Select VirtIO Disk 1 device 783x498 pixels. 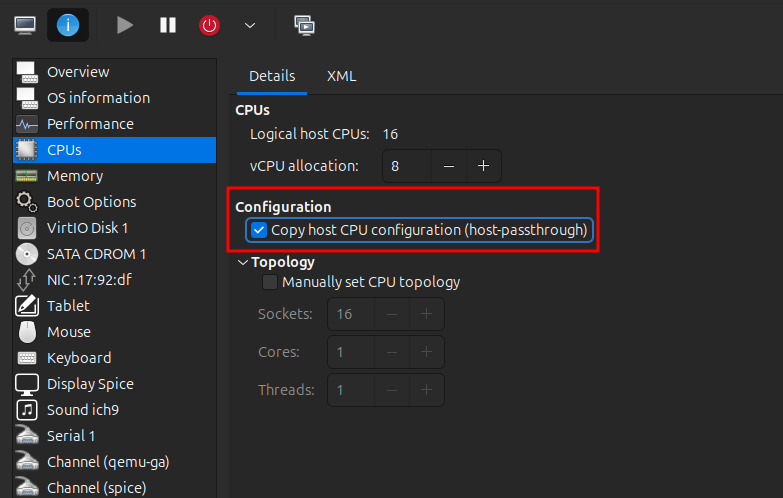click(x=87, y=228)
